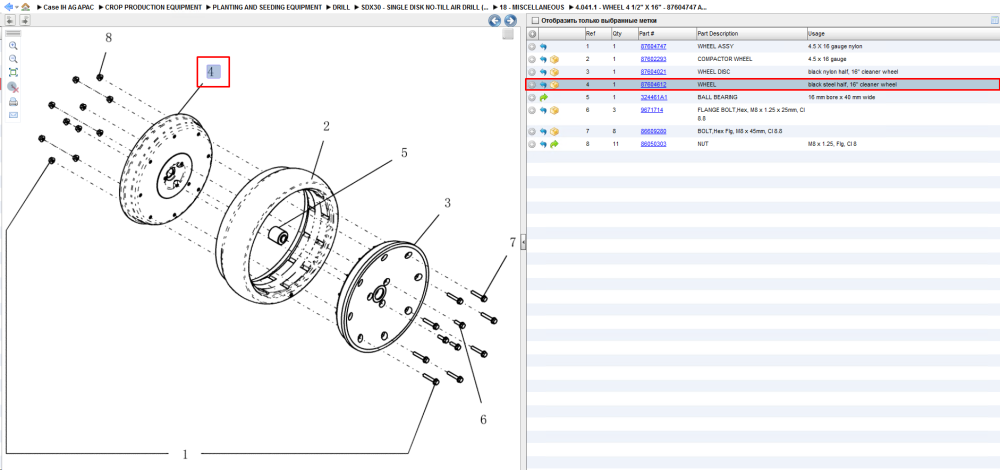Click the grey square button at the diagram top-right
The width and height of the screenshot is (1000, 470).
click(x=508, y=34)
